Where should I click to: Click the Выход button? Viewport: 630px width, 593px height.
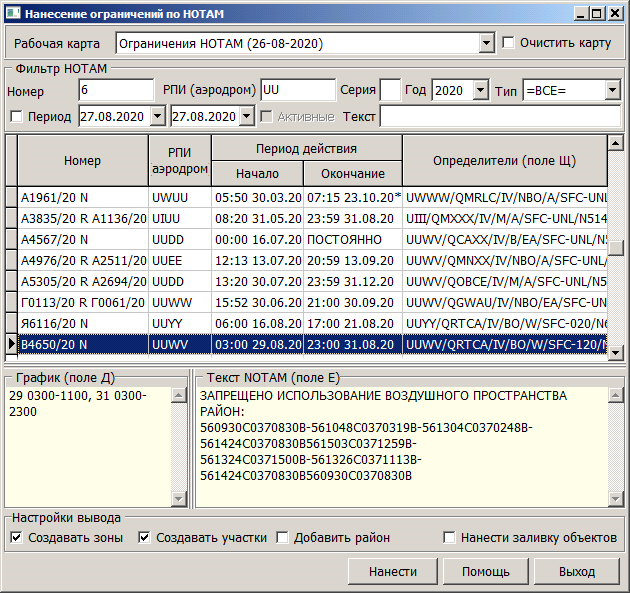[x=577, y=572]
